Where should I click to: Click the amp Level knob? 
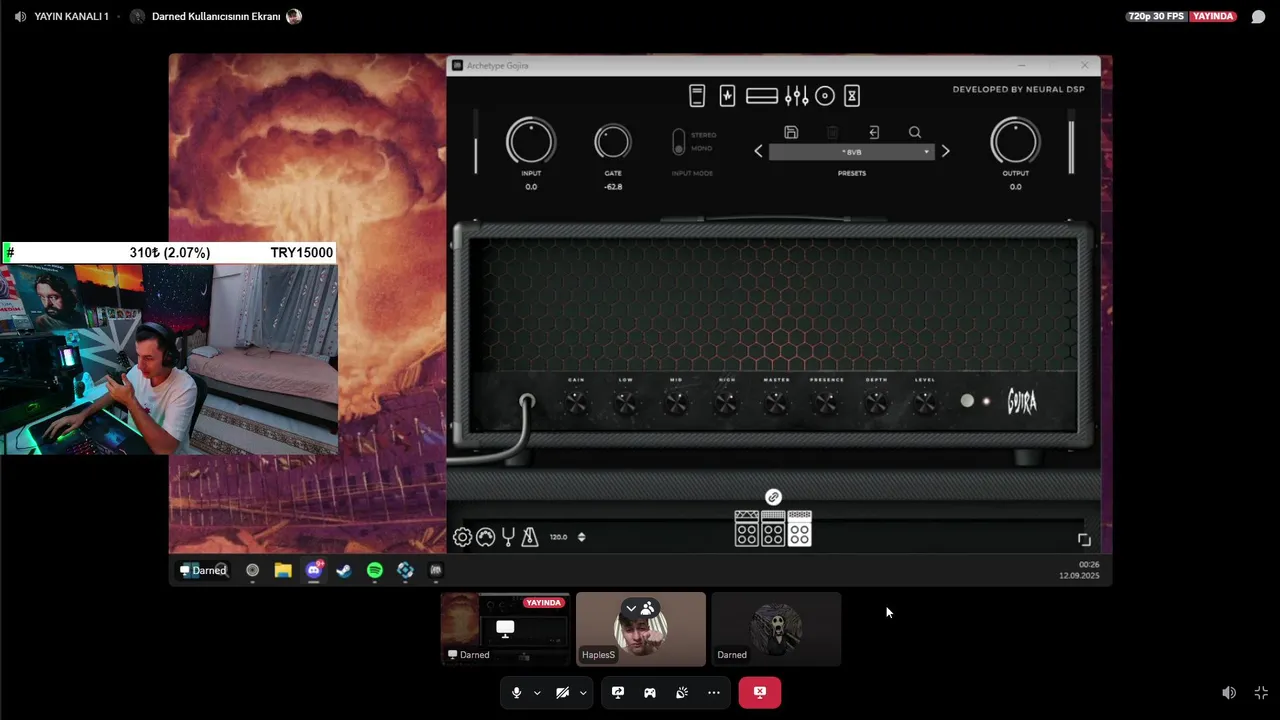[925, 403]
